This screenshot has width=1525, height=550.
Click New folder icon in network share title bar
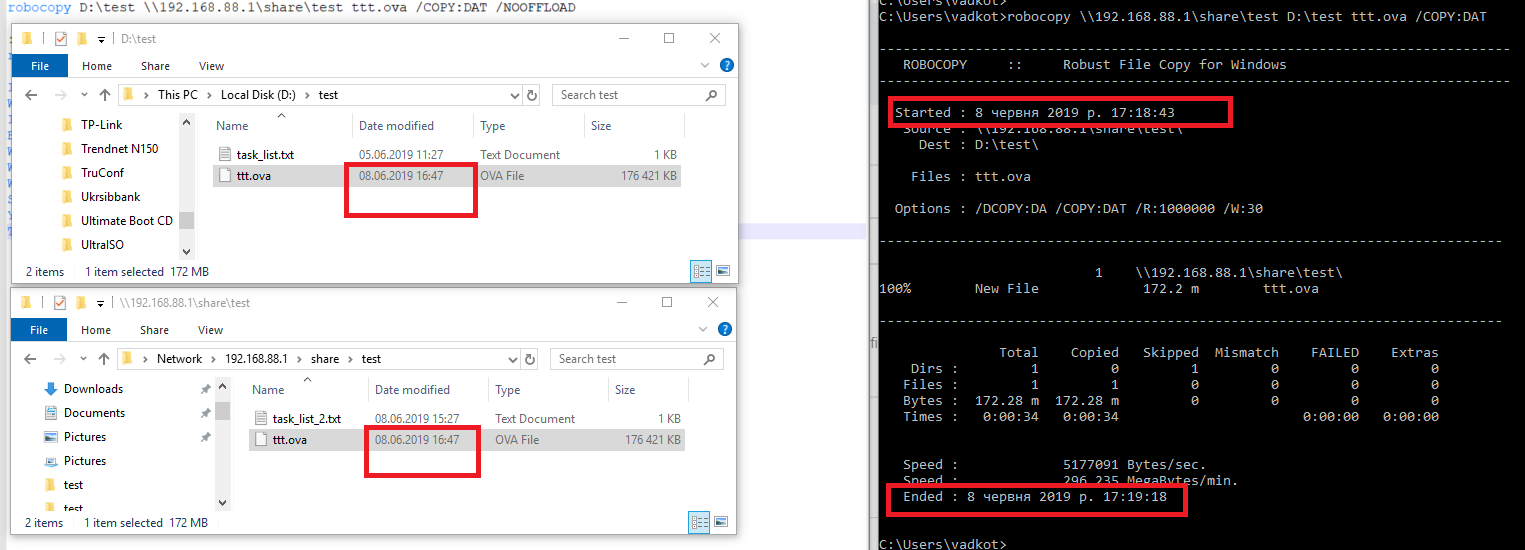click(80, 302)
